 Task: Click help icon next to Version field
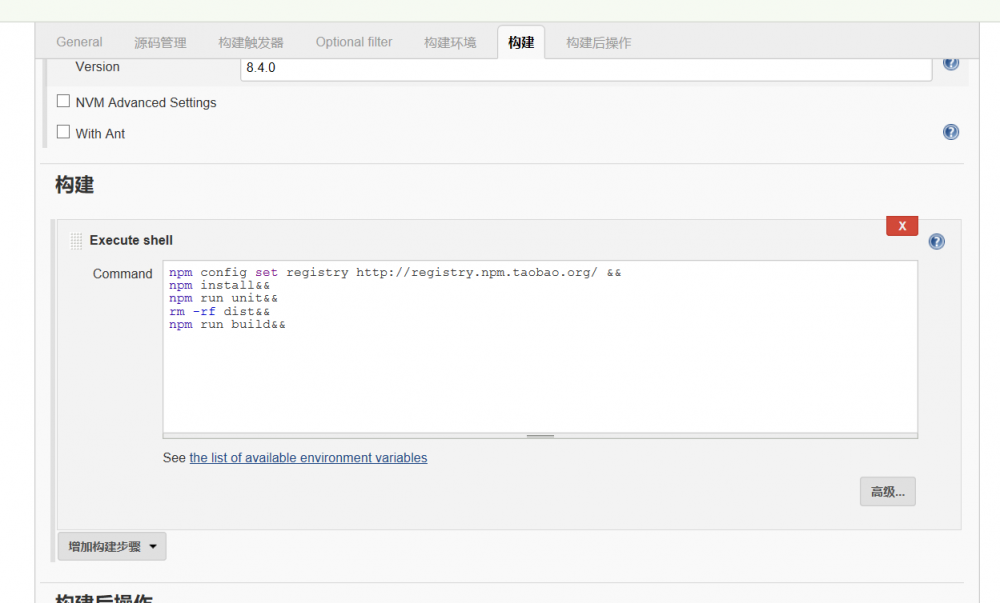[x=950, y=63]
